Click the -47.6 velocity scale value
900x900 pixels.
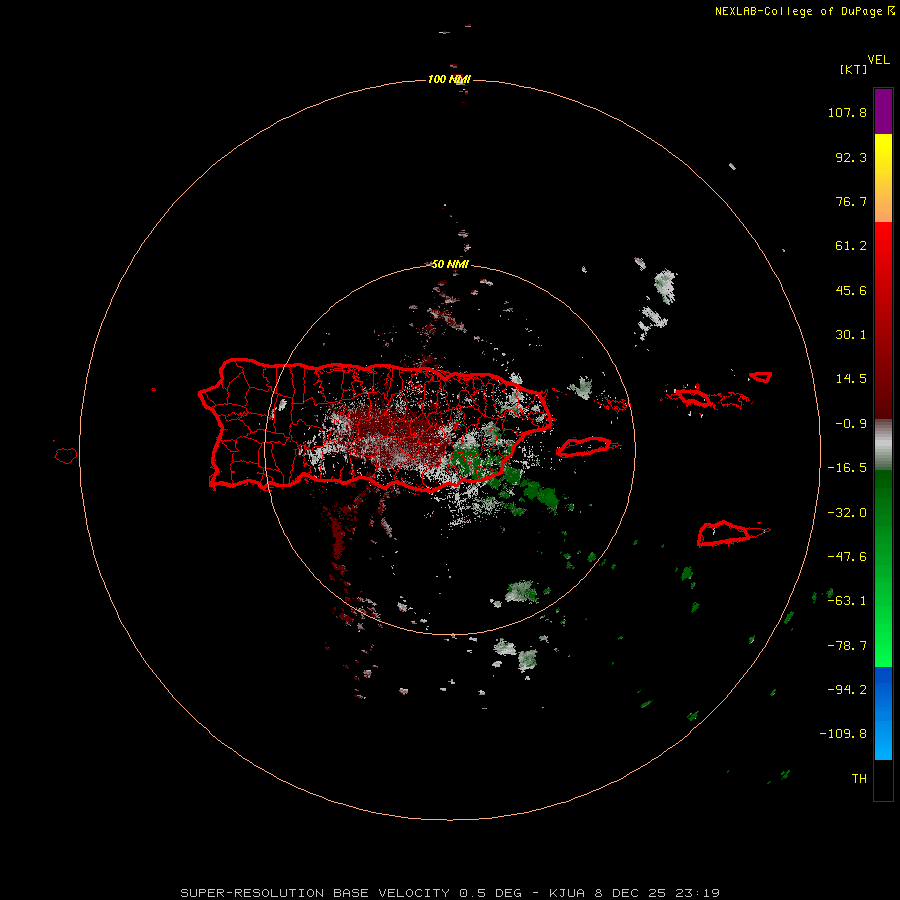847,557
